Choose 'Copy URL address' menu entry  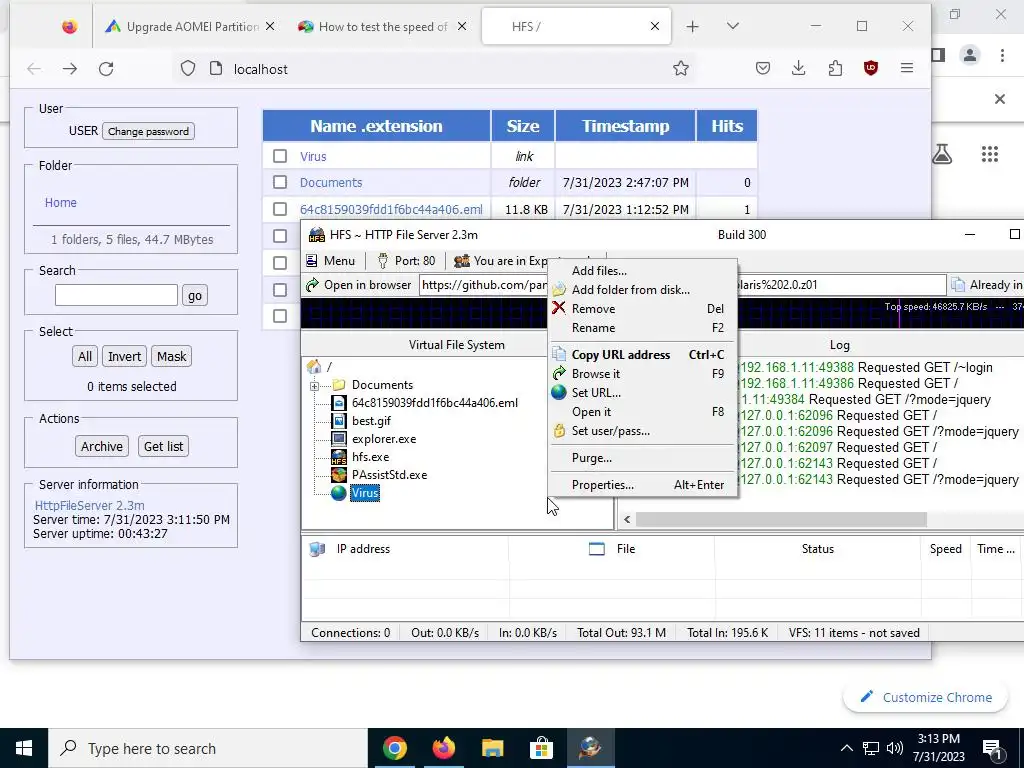click(643, 355)
